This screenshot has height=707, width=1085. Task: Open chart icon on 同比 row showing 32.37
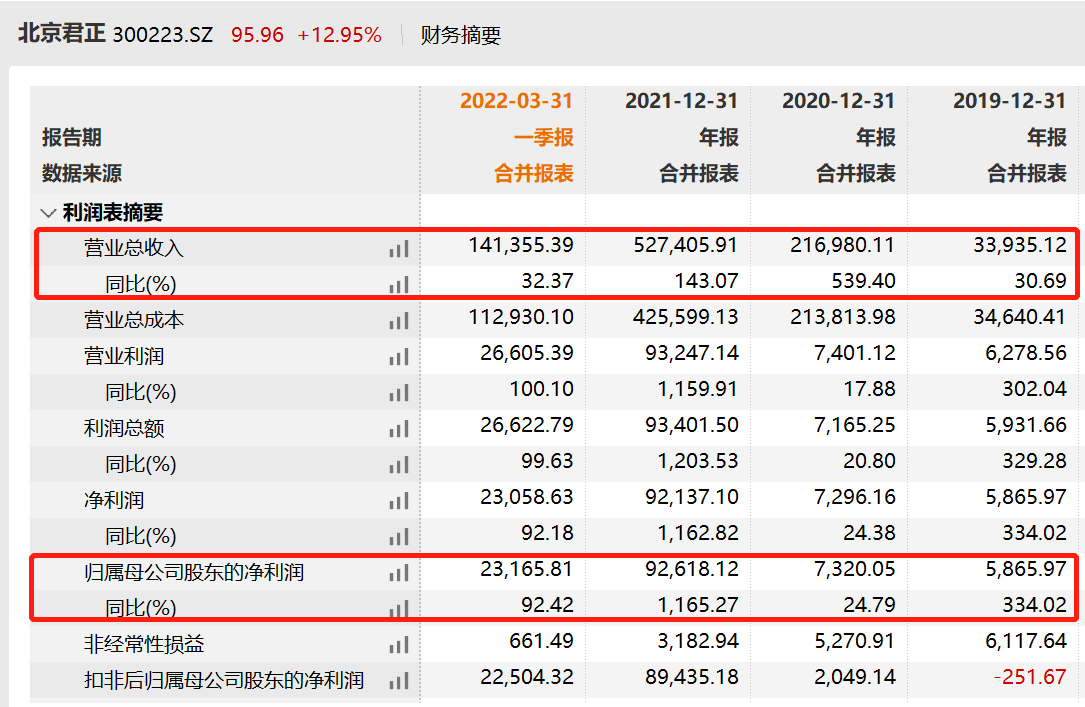click(x=399, y=284)
